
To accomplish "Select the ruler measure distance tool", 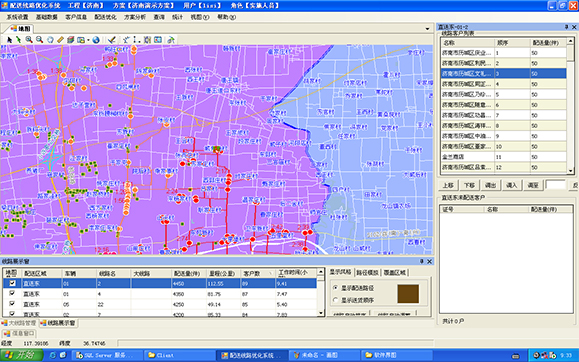I will pos(60,40).
